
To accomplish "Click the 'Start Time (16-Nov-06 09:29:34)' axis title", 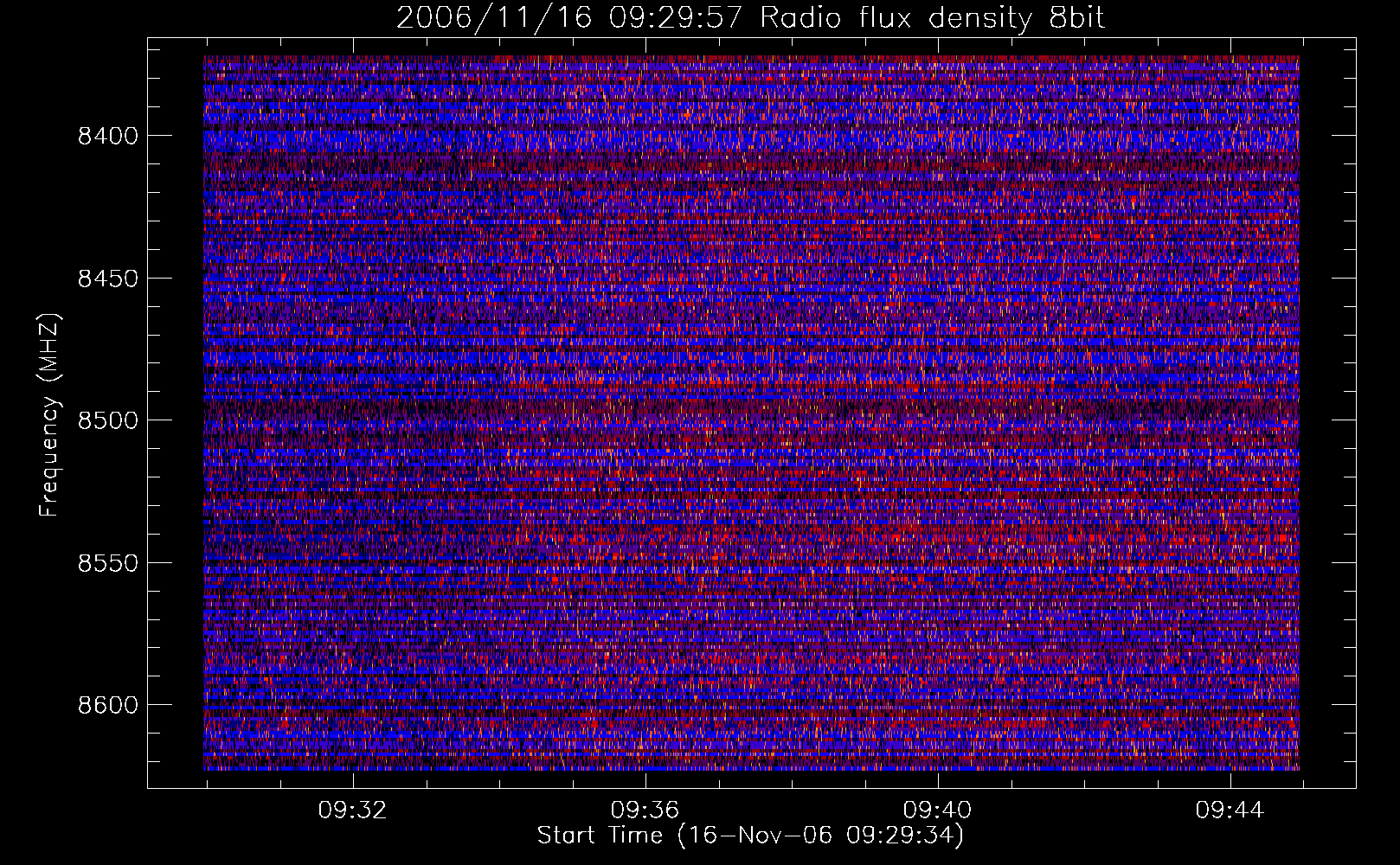I will pos(750,836).
